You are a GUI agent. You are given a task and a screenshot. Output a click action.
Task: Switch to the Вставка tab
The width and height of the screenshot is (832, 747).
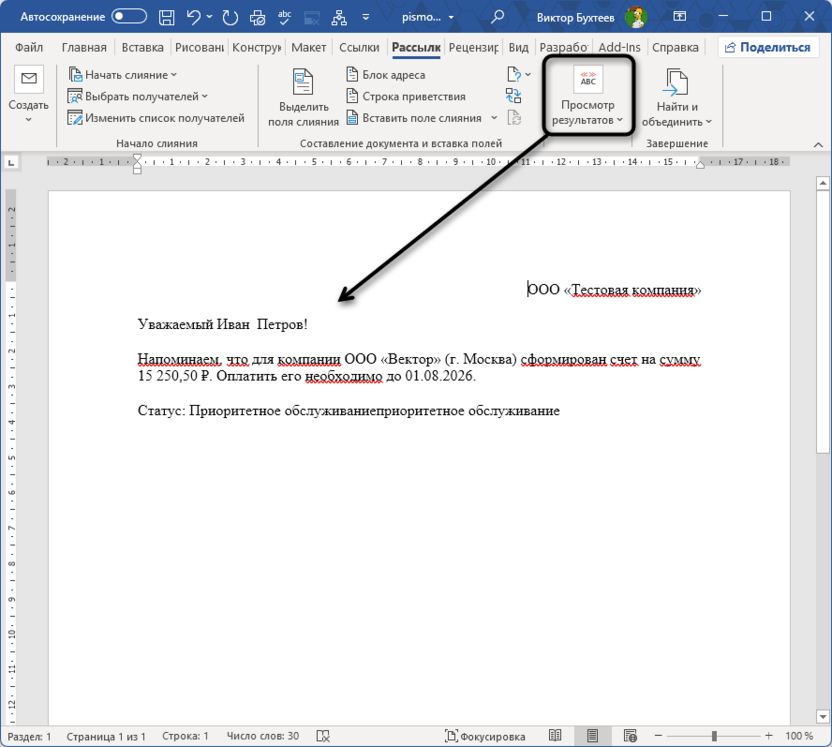click(x=142, y=48)
